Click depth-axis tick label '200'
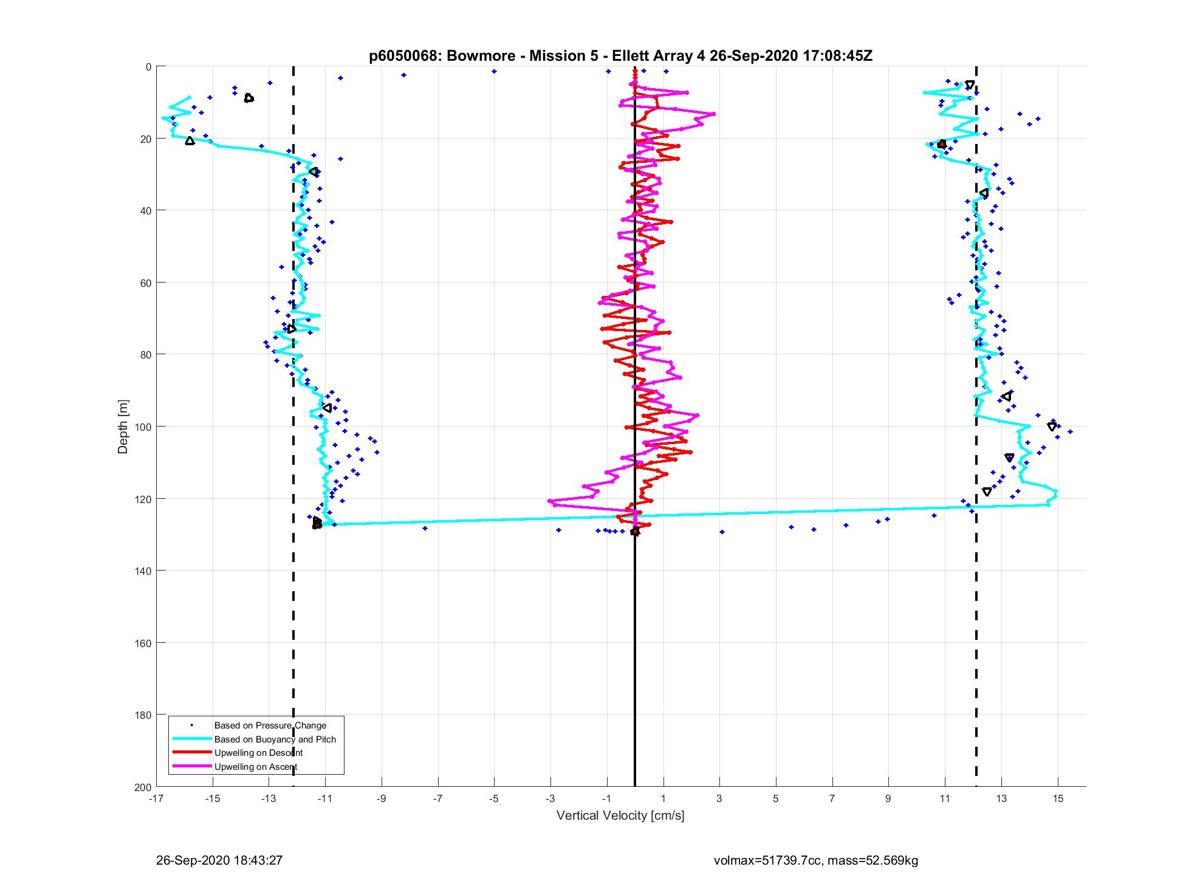This screenshot has height=885, width=1200. pos(142,787)
